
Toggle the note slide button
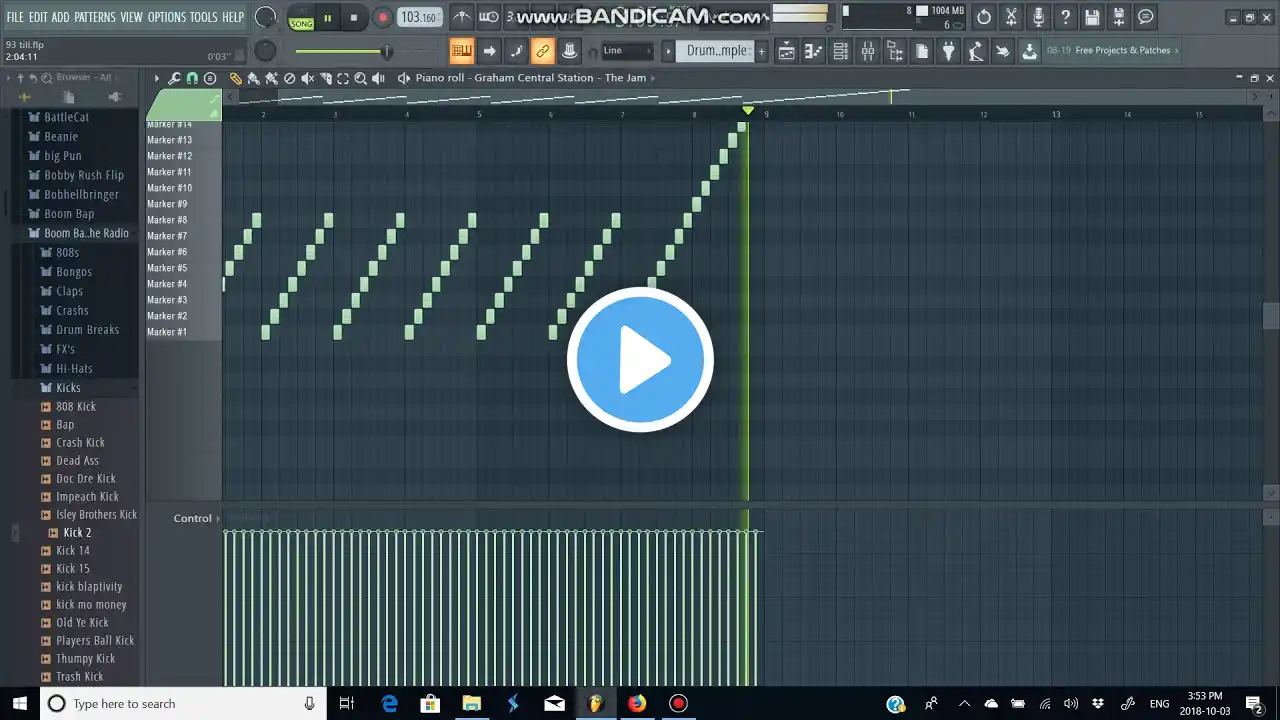point(516,51)
